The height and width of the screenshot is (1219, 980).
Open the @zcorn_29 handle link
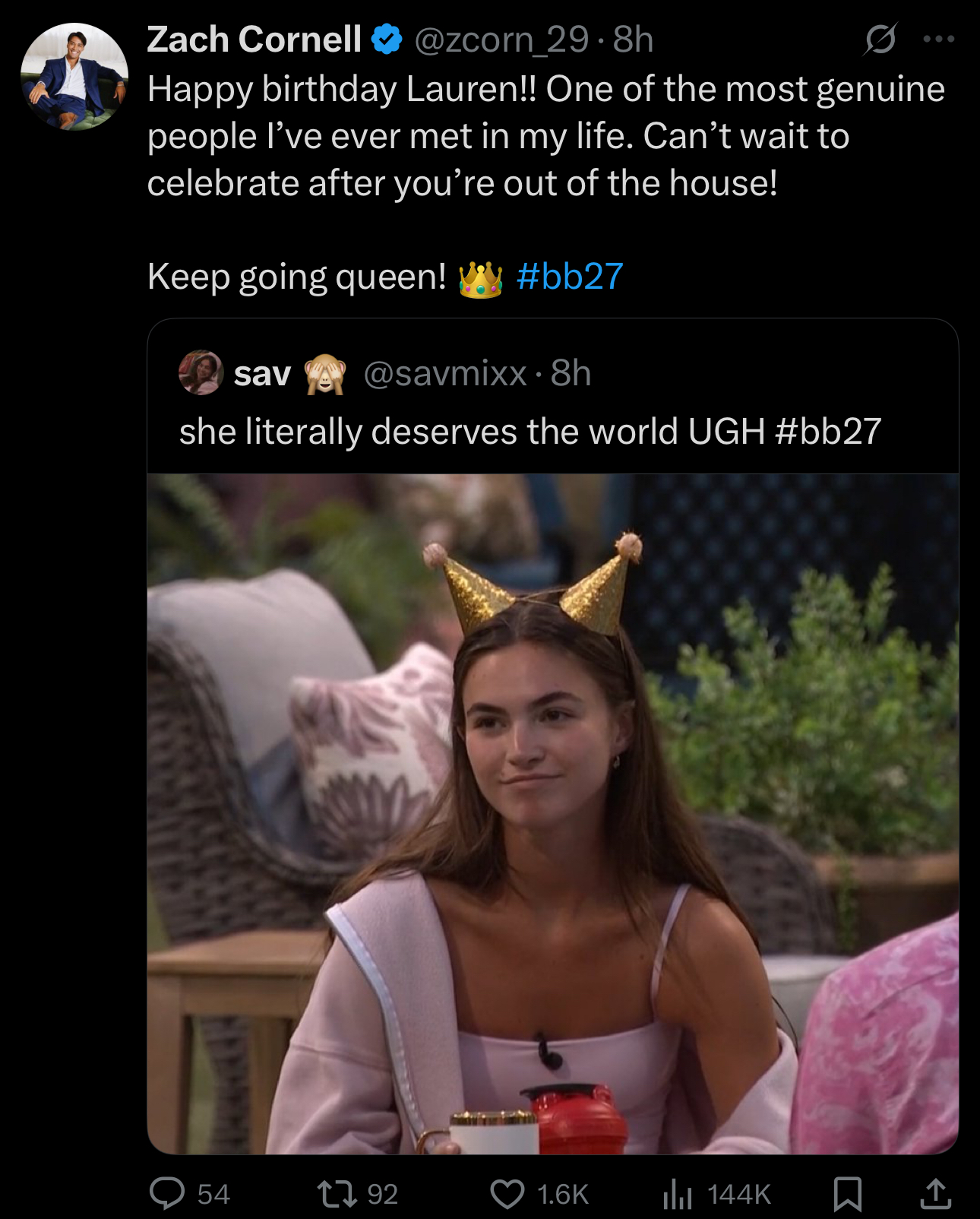(501, 40)
